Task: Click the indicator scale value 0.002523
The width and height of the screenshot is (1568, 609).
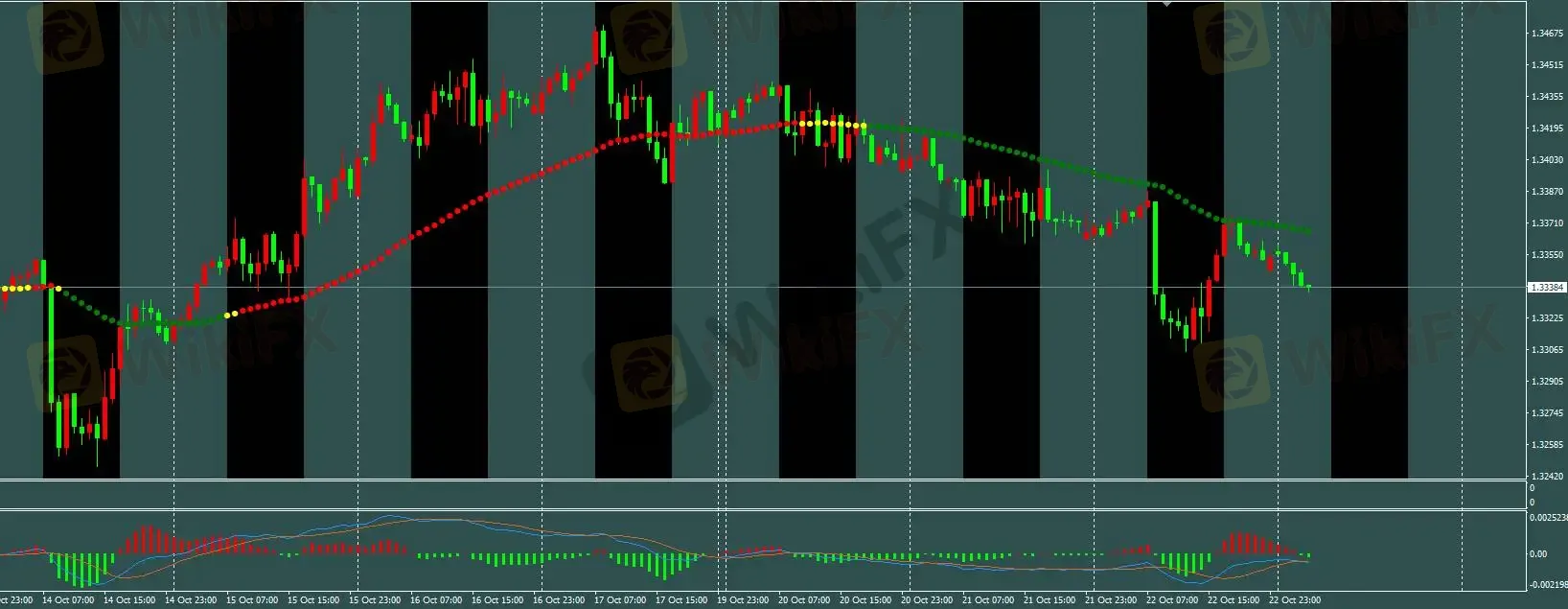Action: pyautogui.click(x=1548, y=518)
